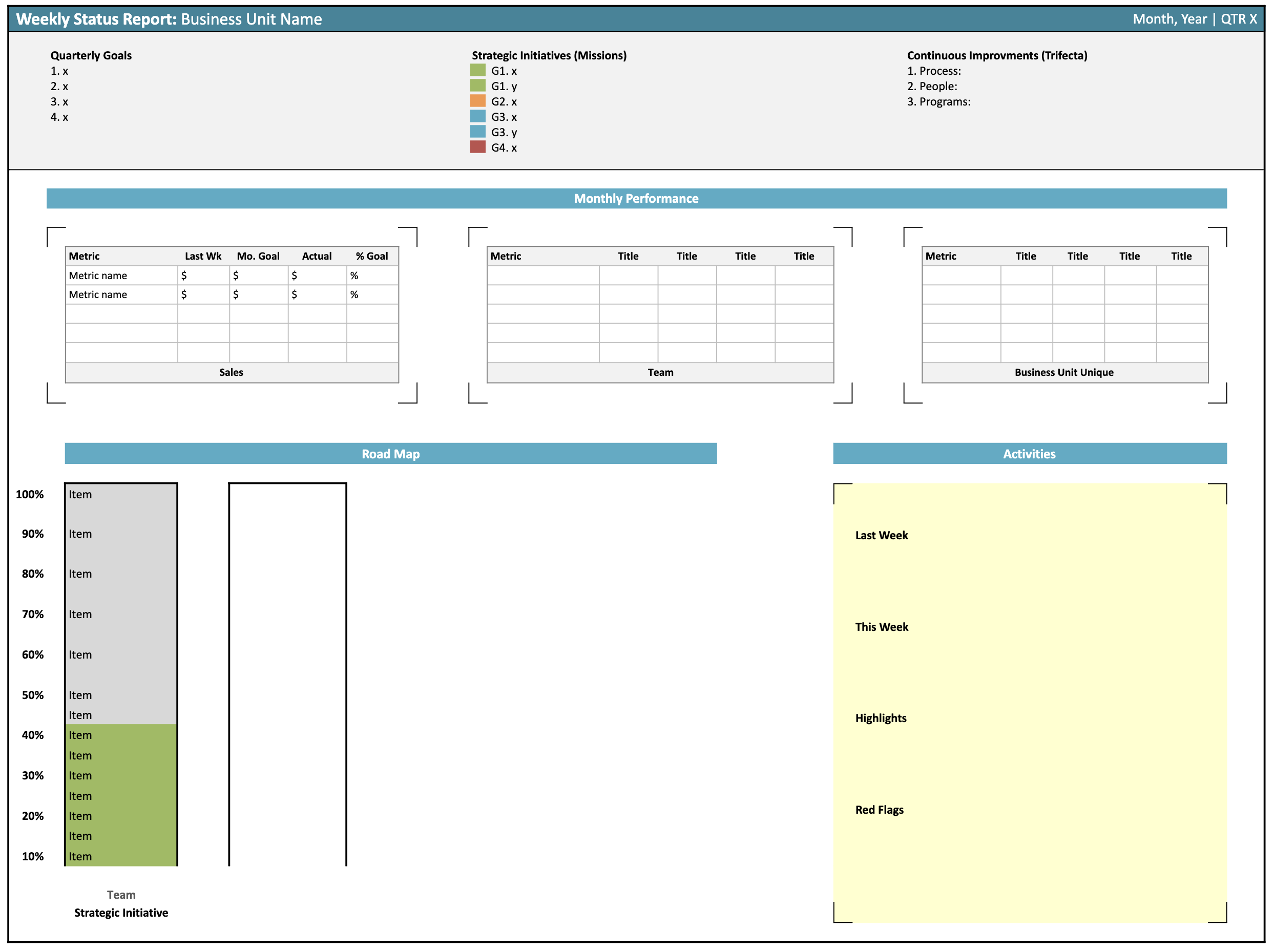Select the 'Item' at the 70% level

tap(80, 614)
